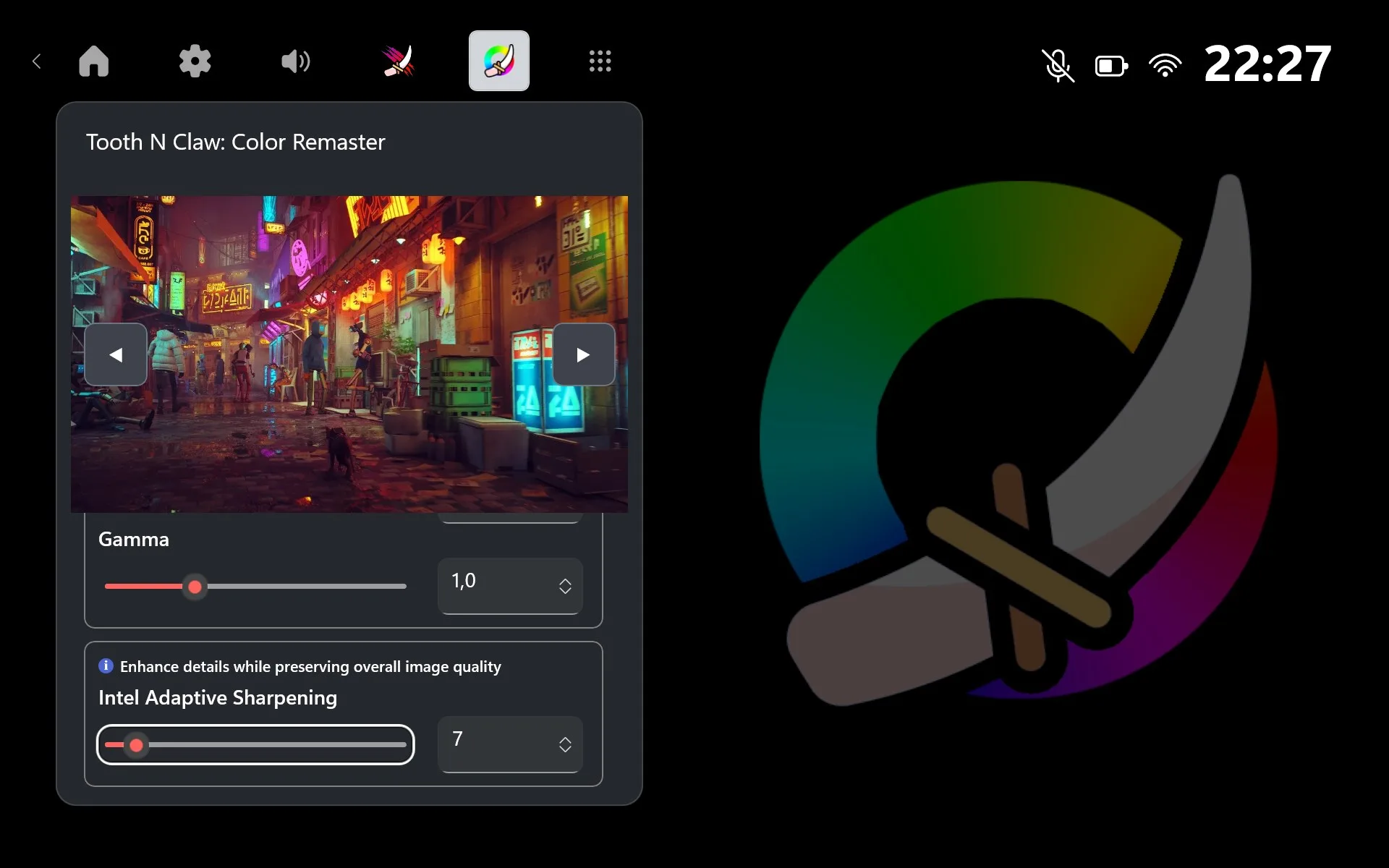
Task: Open the Settings gear icon
Action: (x=195, y=61)
